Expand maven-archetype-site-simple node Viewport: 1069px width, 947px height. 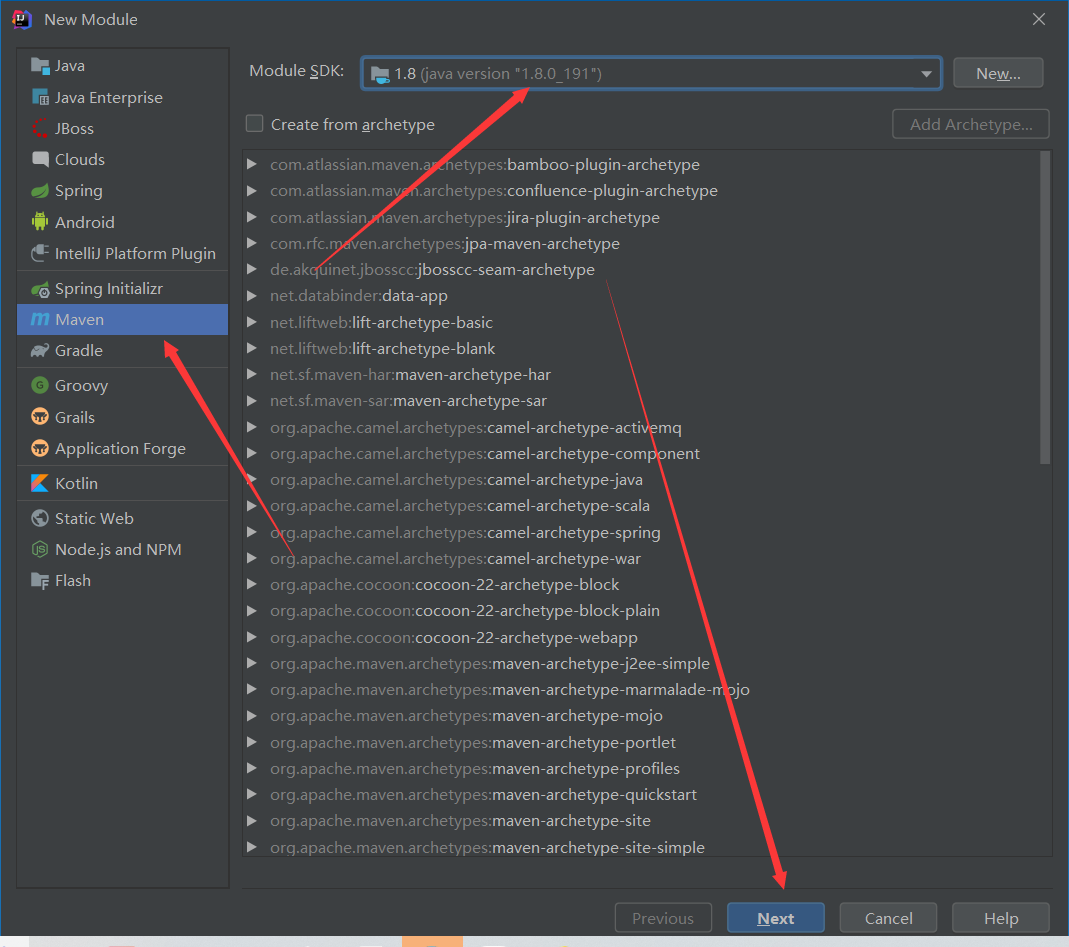pos(252,847)
